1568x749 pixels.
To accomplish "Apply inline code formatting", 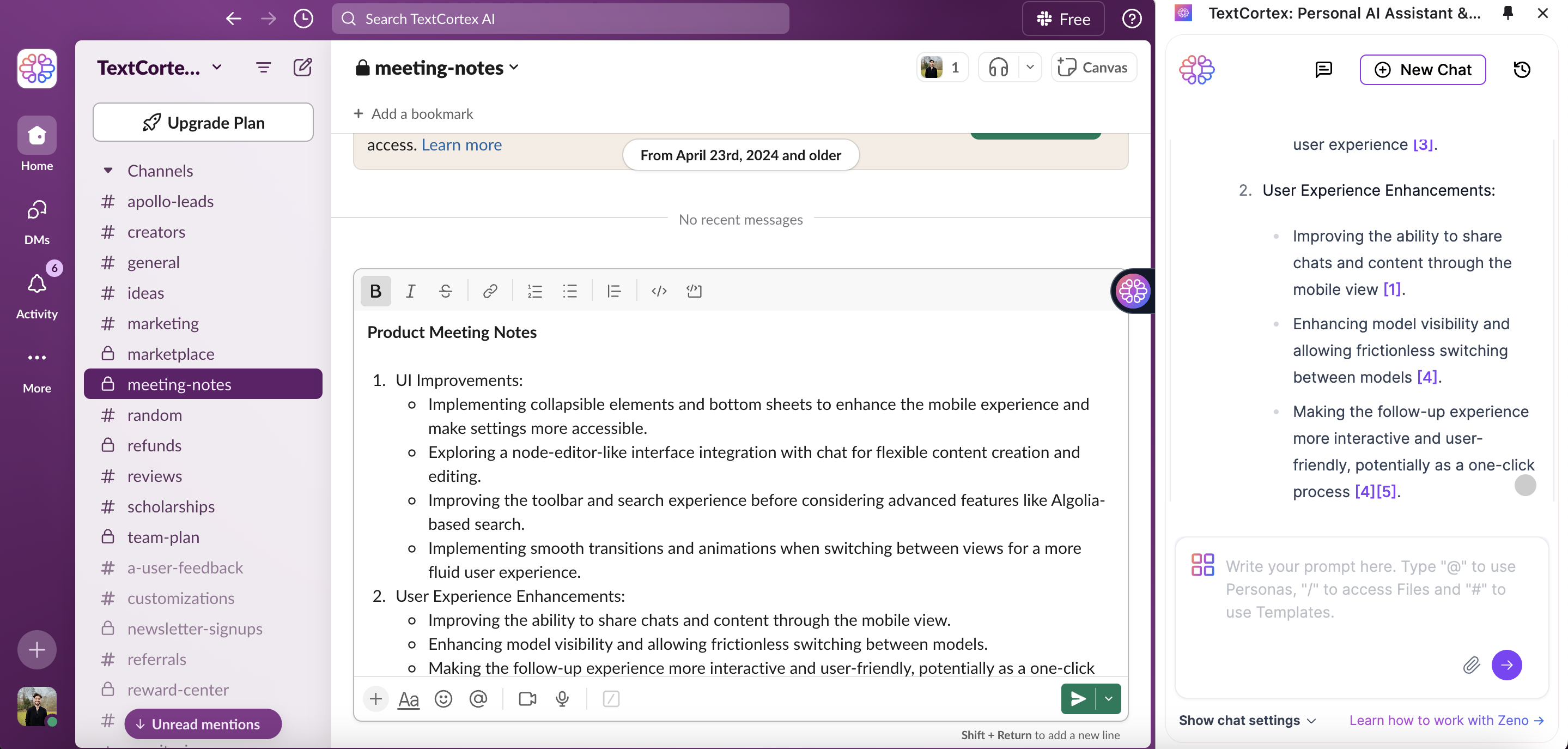I will 659,291.
